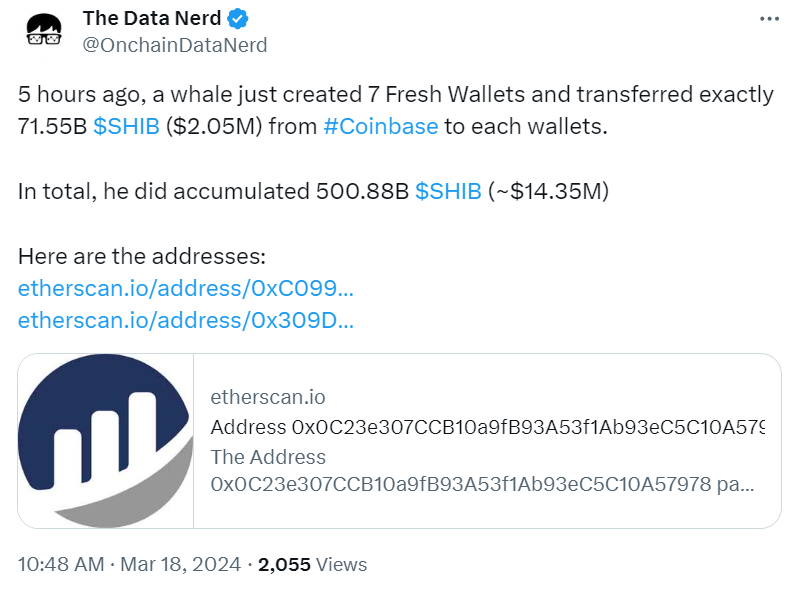Open 'The Data Nerd' display name
Viewport: 801px width, 591px height.
(x=152, y=18)
